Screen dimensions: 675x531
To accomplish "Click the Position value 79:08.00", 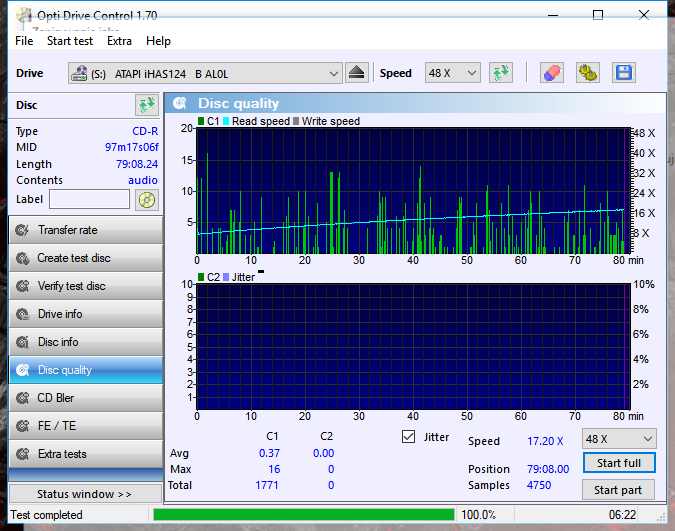I will coord(548,469).
